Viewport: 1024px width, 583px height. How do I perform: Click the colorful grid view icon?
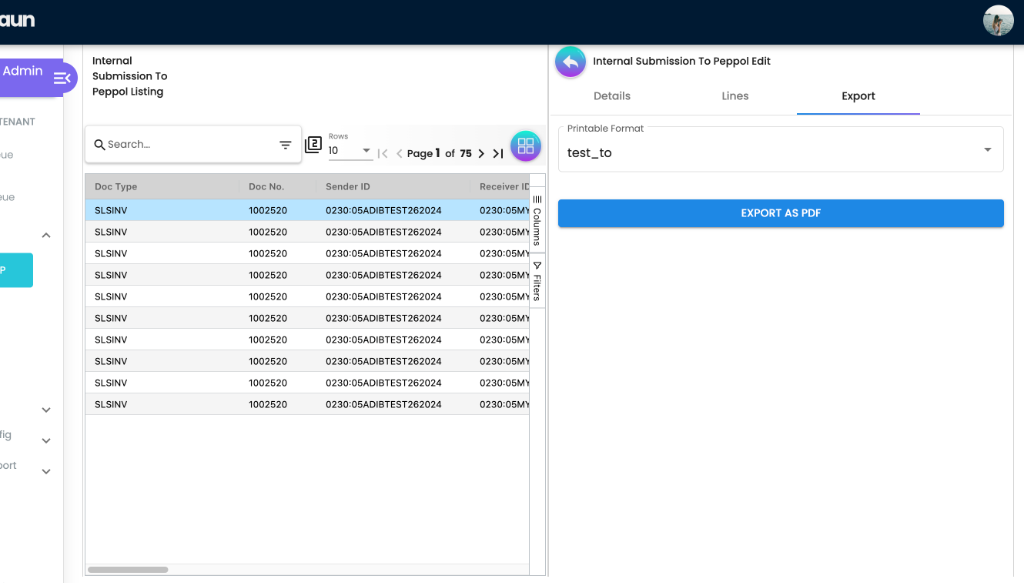coord(525,146)
